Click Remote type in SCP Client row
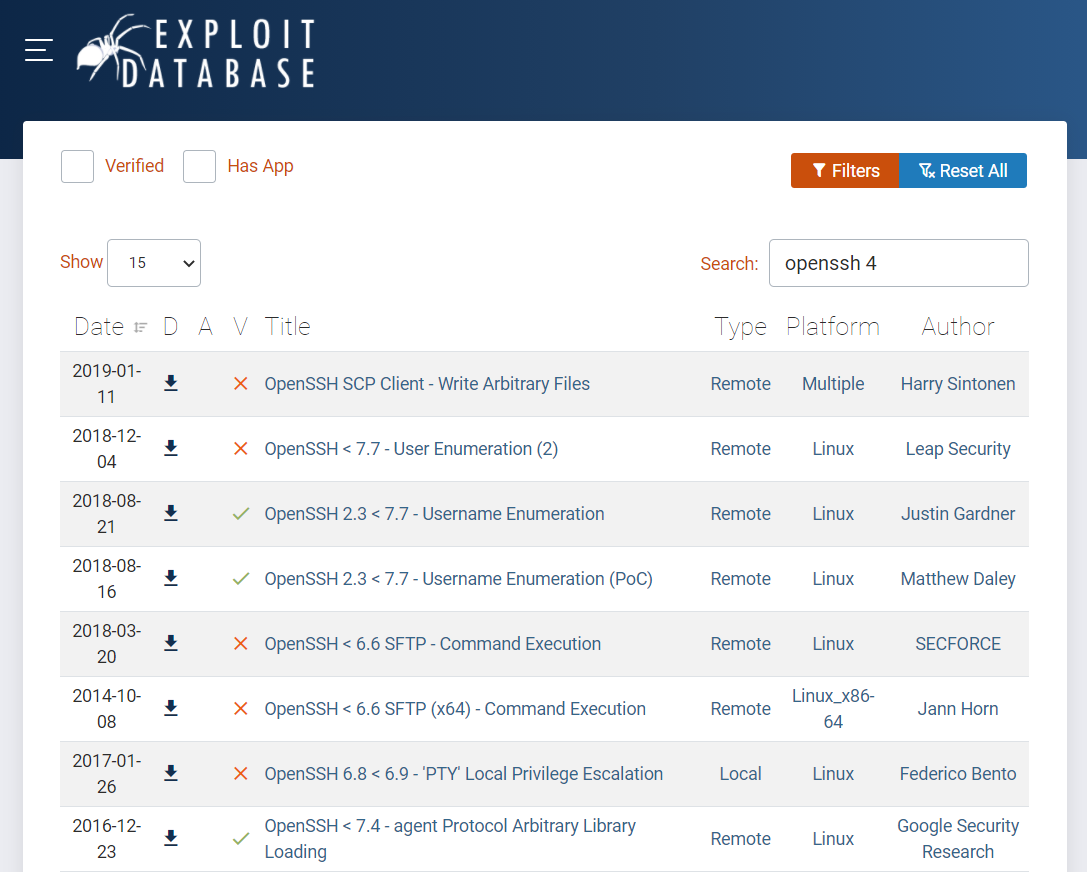 pos(740,384)
